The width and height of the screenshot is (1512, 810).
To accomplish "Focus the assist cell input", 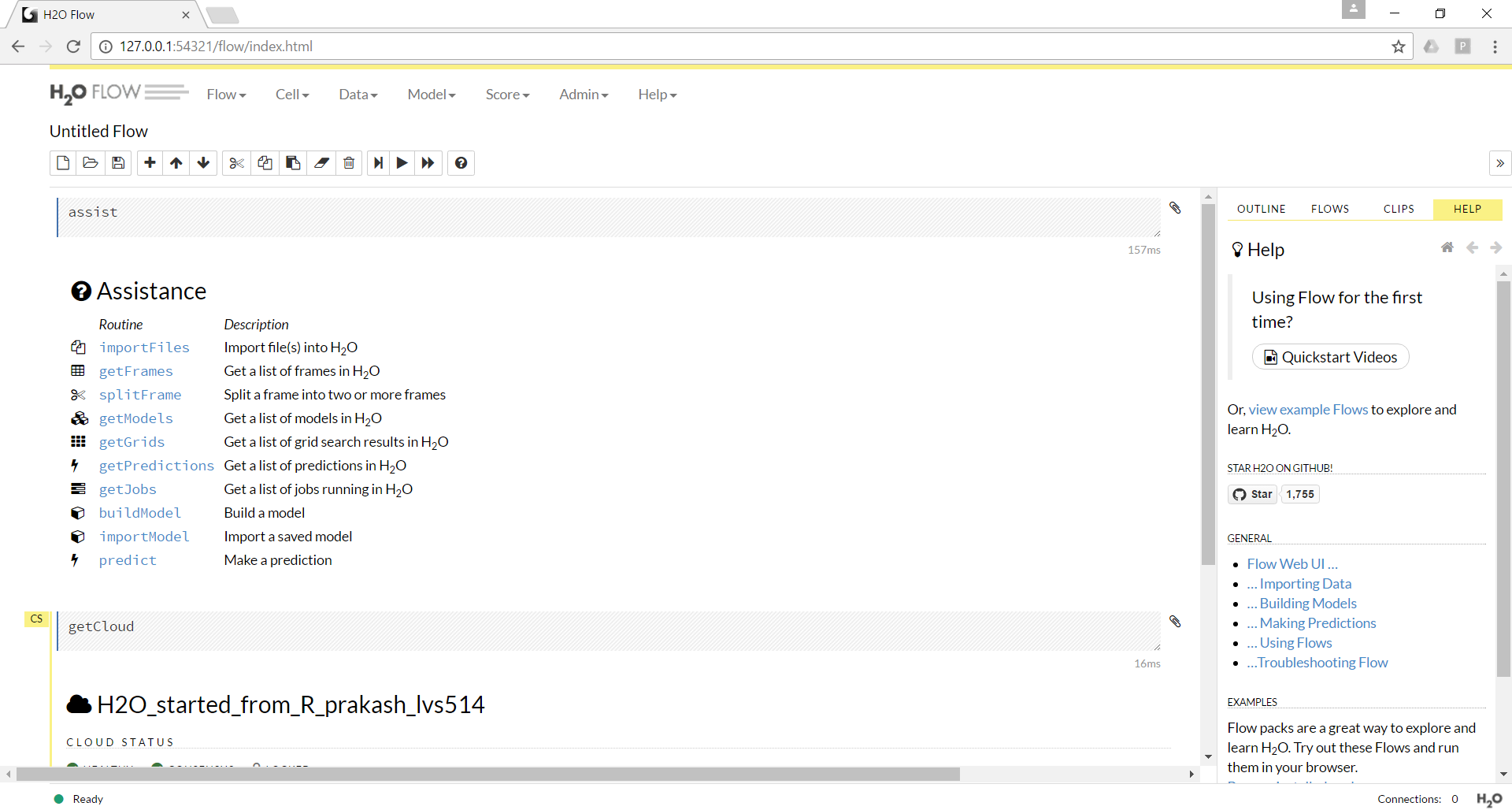I will tap(609, 217).
